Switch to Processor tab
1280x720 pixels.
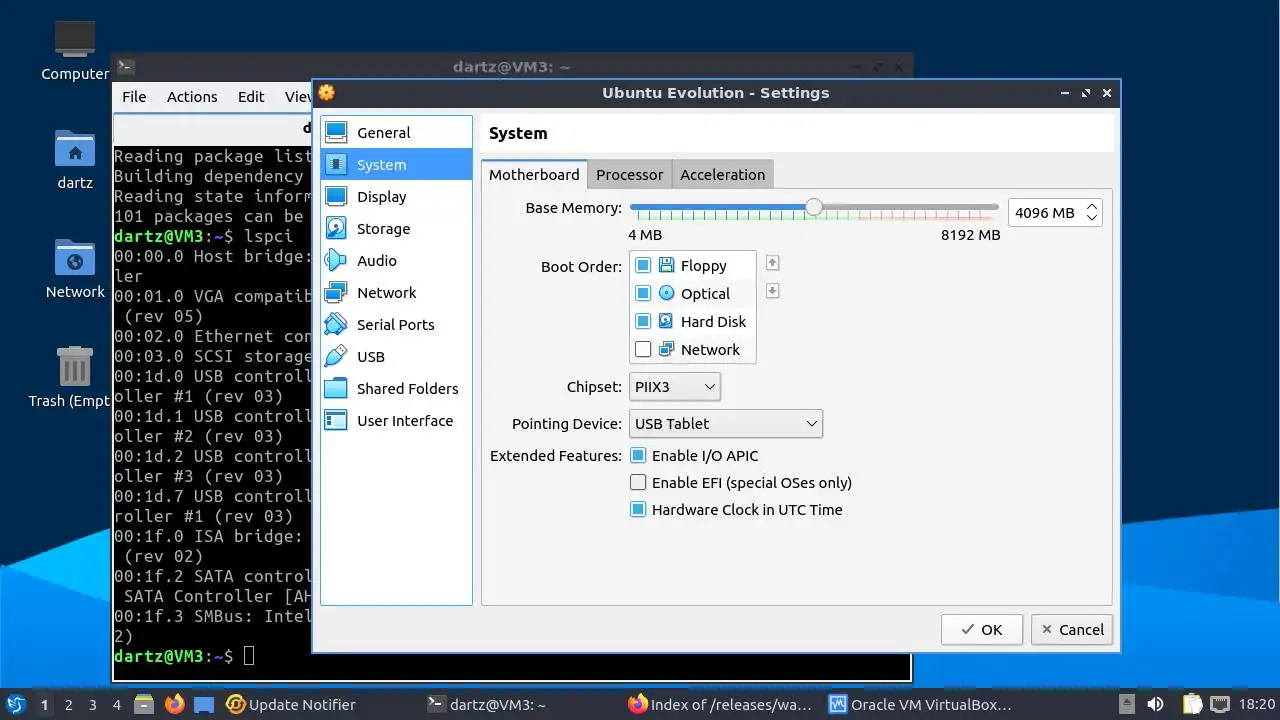click(629, 175)
